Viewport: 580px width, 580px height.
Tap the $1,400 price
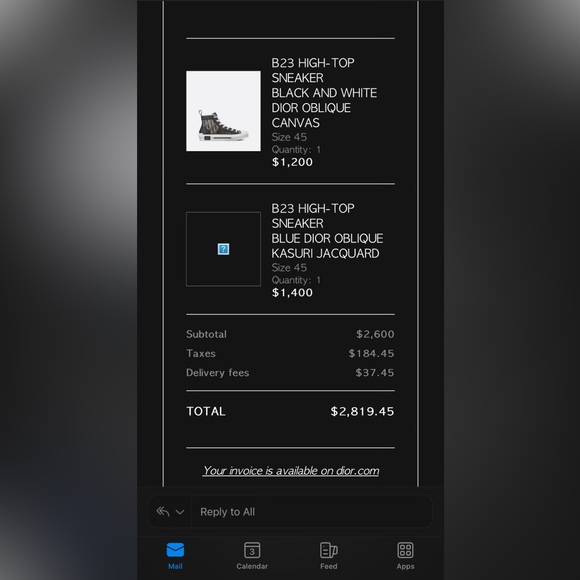pyautogui.click(x=292, y=293)
